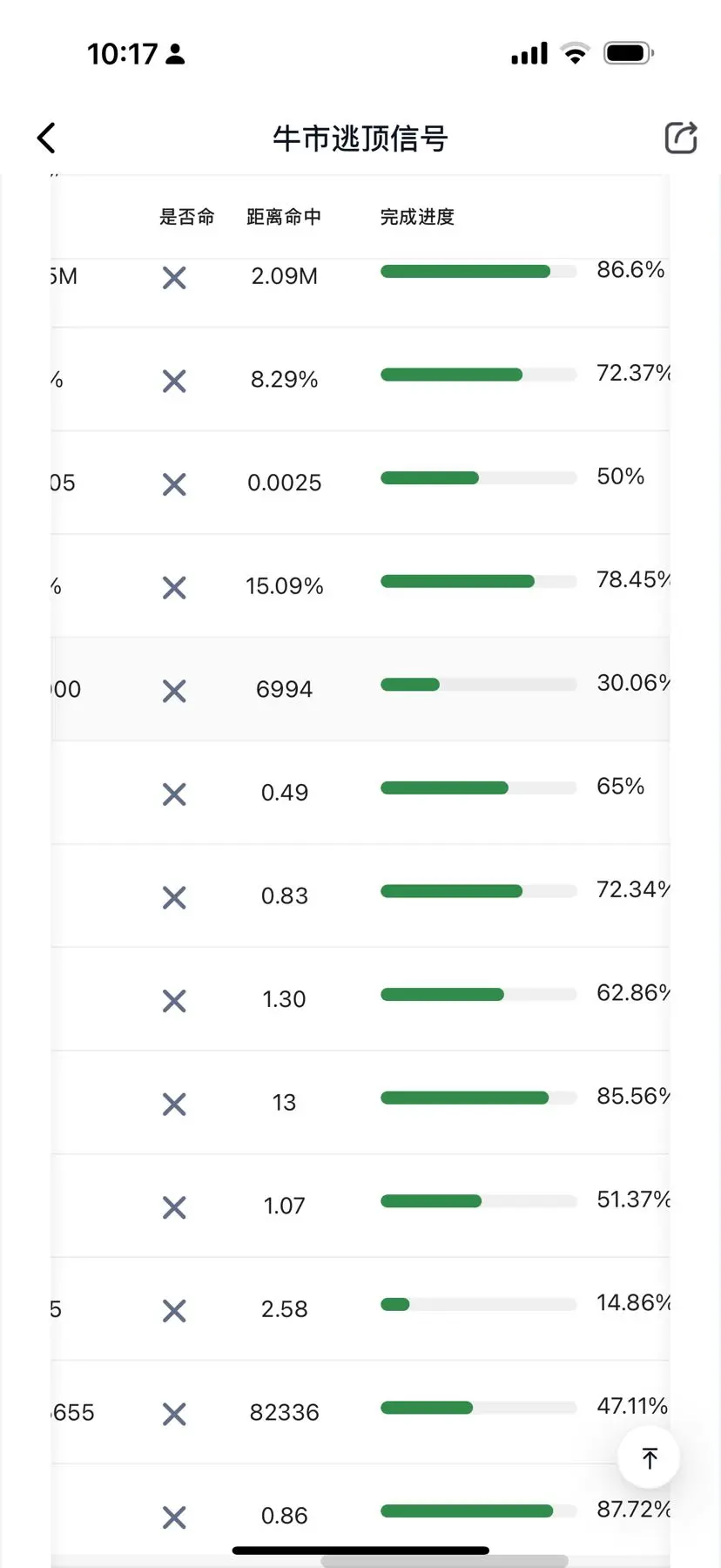Tap the Wi-Fi status icon
The image size is (721, 1568).
pyautogui.click(x=575, y=53)
